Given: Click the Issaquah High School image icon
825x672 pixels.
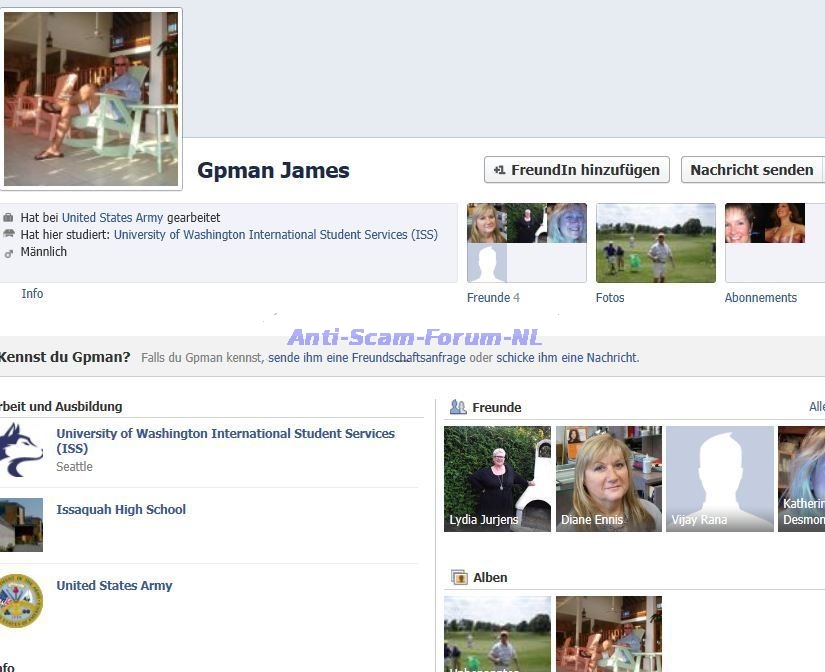Looking at the screenshot, I should 21,524.
